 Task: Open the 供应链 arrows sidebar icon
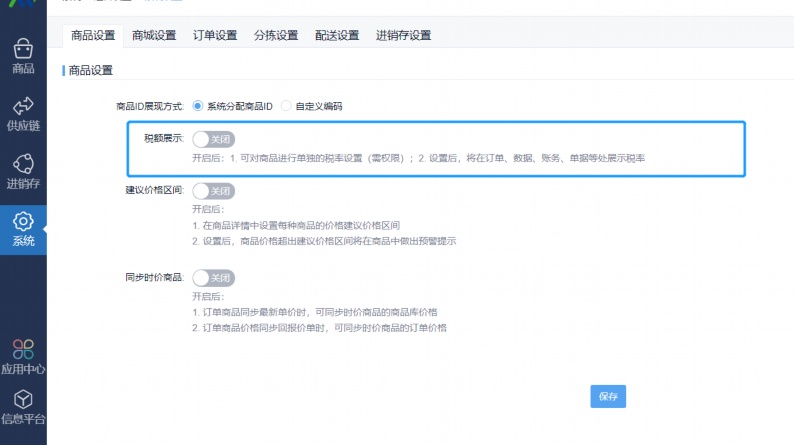click(x=23, y=106)
